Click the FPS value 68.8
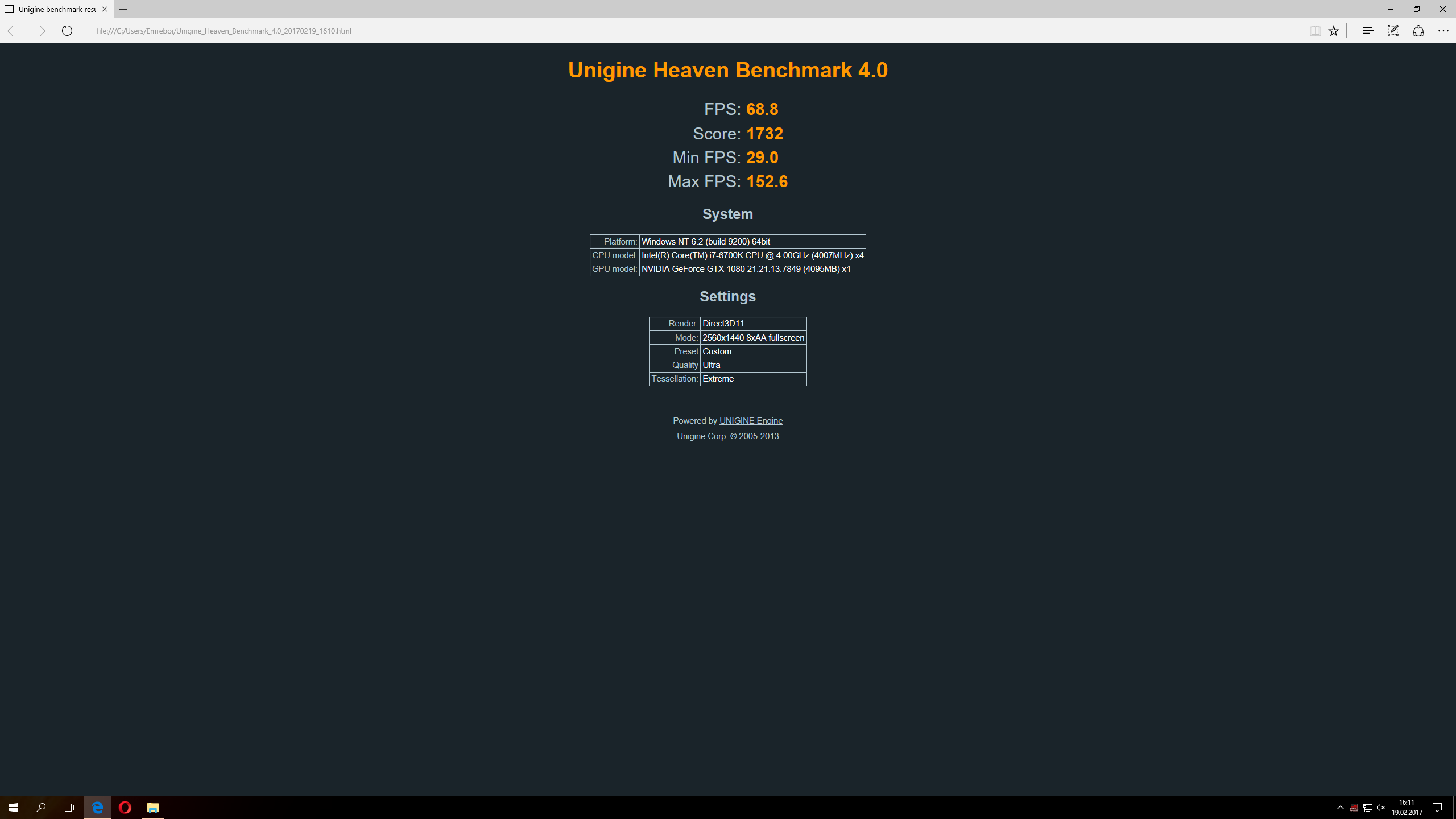 point(762,109)
